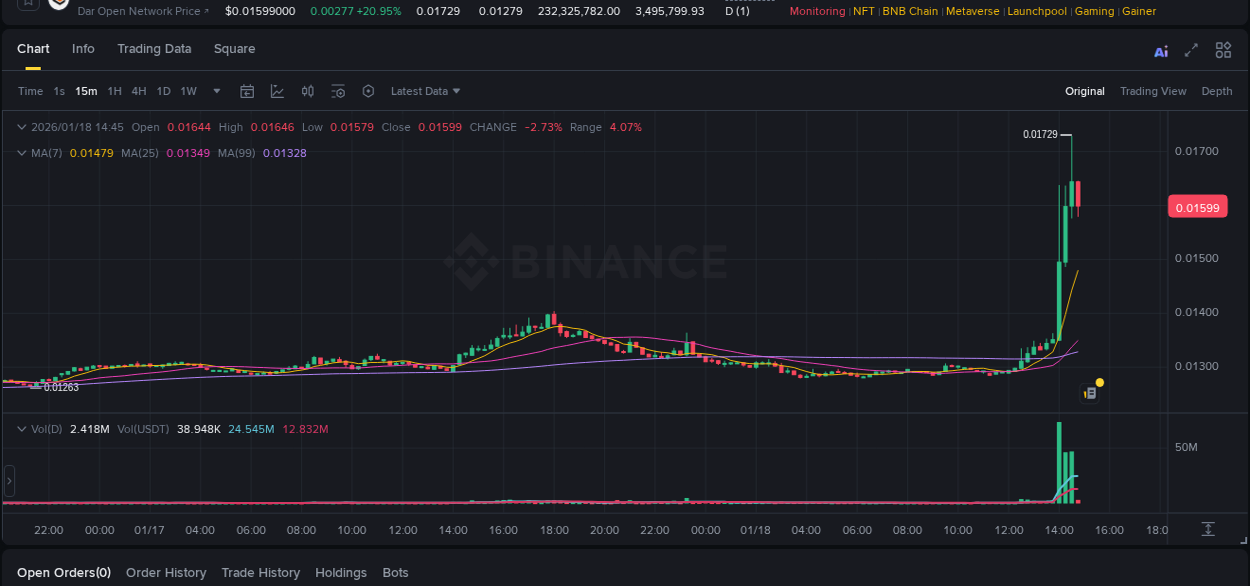Open chart settings via the hexagon gear icon

click(368, 90)
